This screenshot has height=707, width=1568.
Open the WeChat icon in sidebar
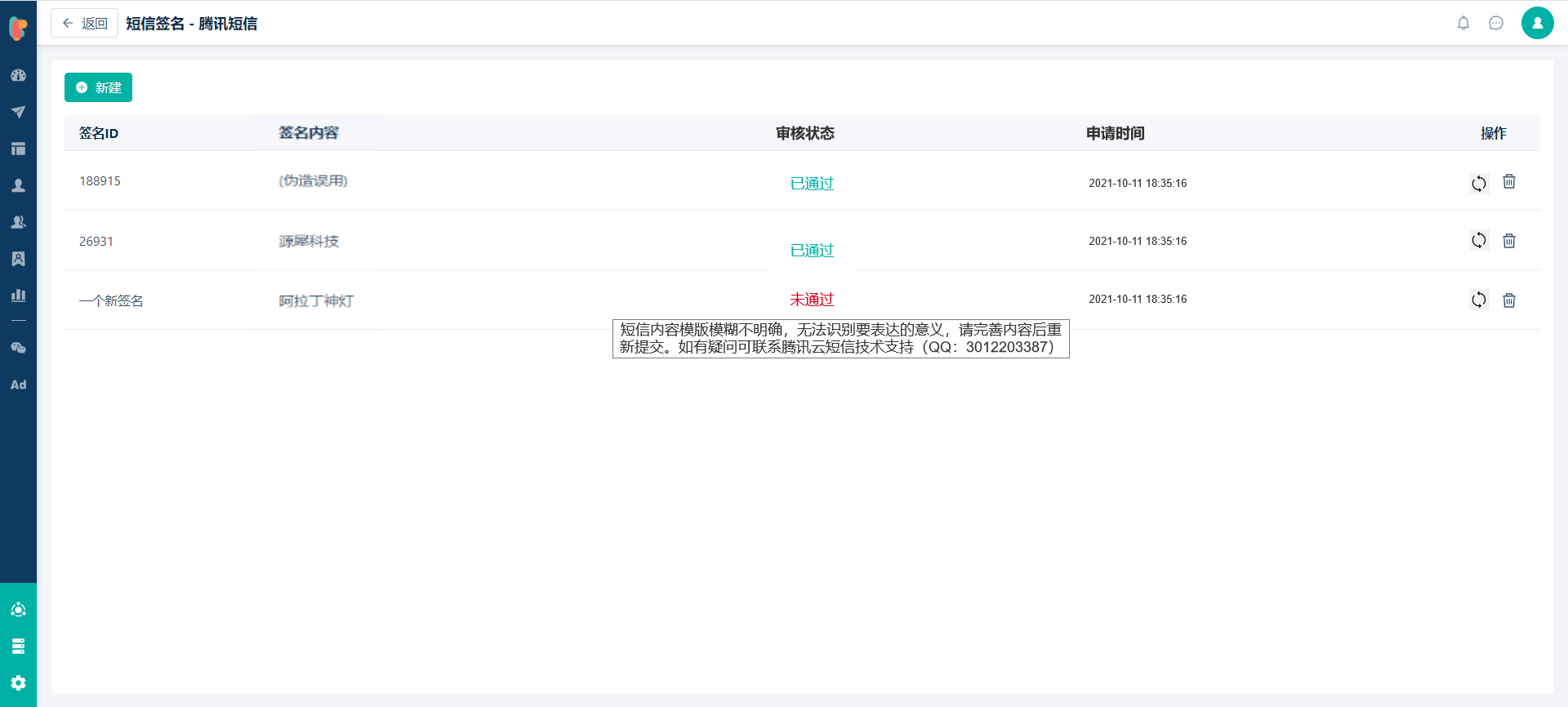click(x=18, y=348)
